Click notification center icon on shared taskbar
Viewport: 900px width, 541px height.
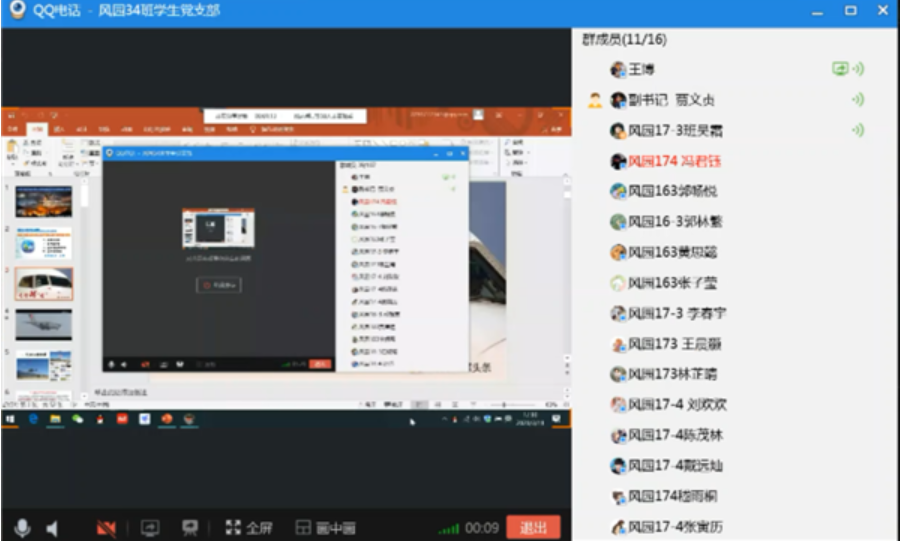[x=556, y=419]
